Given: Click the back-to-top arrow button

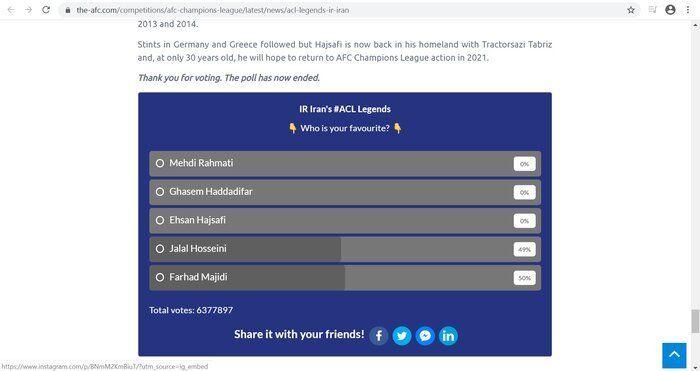Looking at the screenshot, I should [674, 355].
